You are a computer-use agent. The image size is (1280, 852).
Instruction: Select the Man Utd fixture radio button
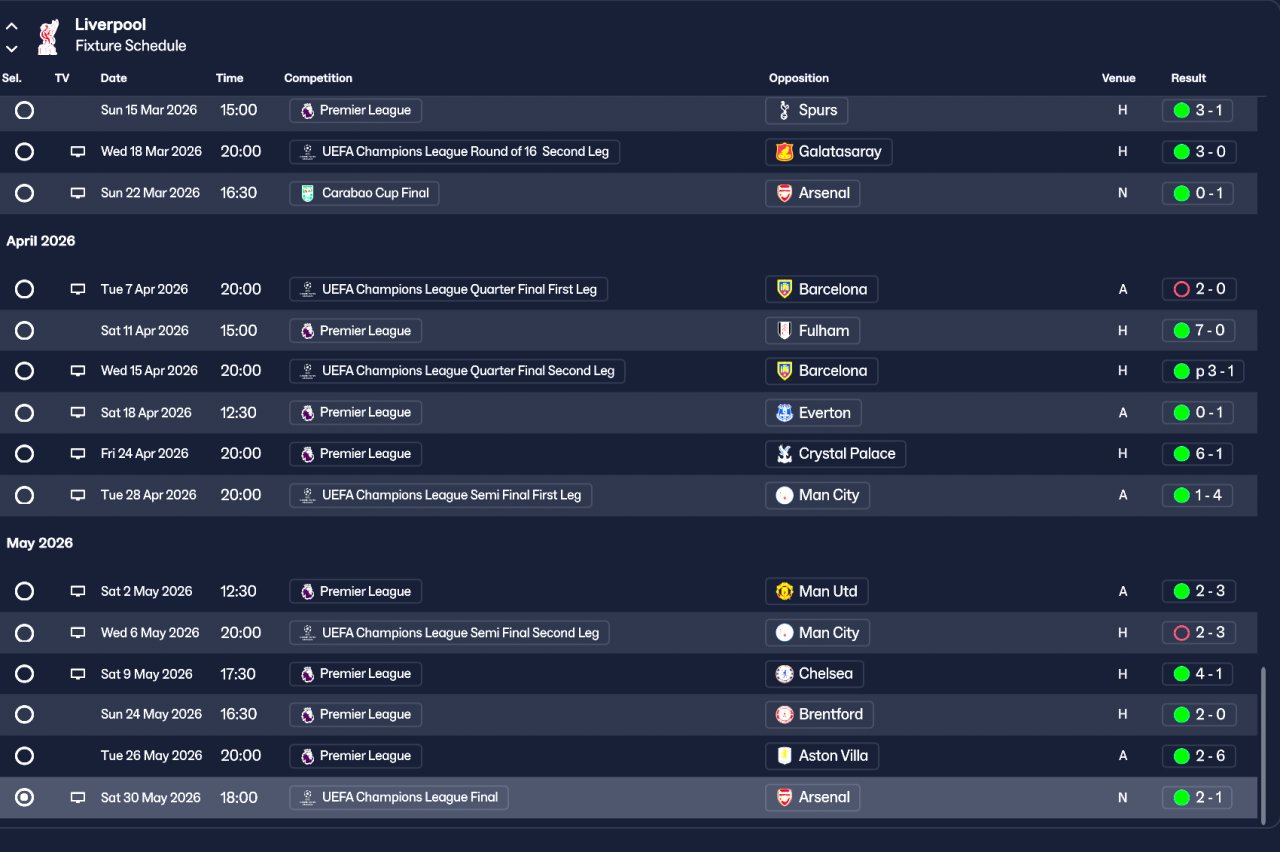[x=24, y=592]
